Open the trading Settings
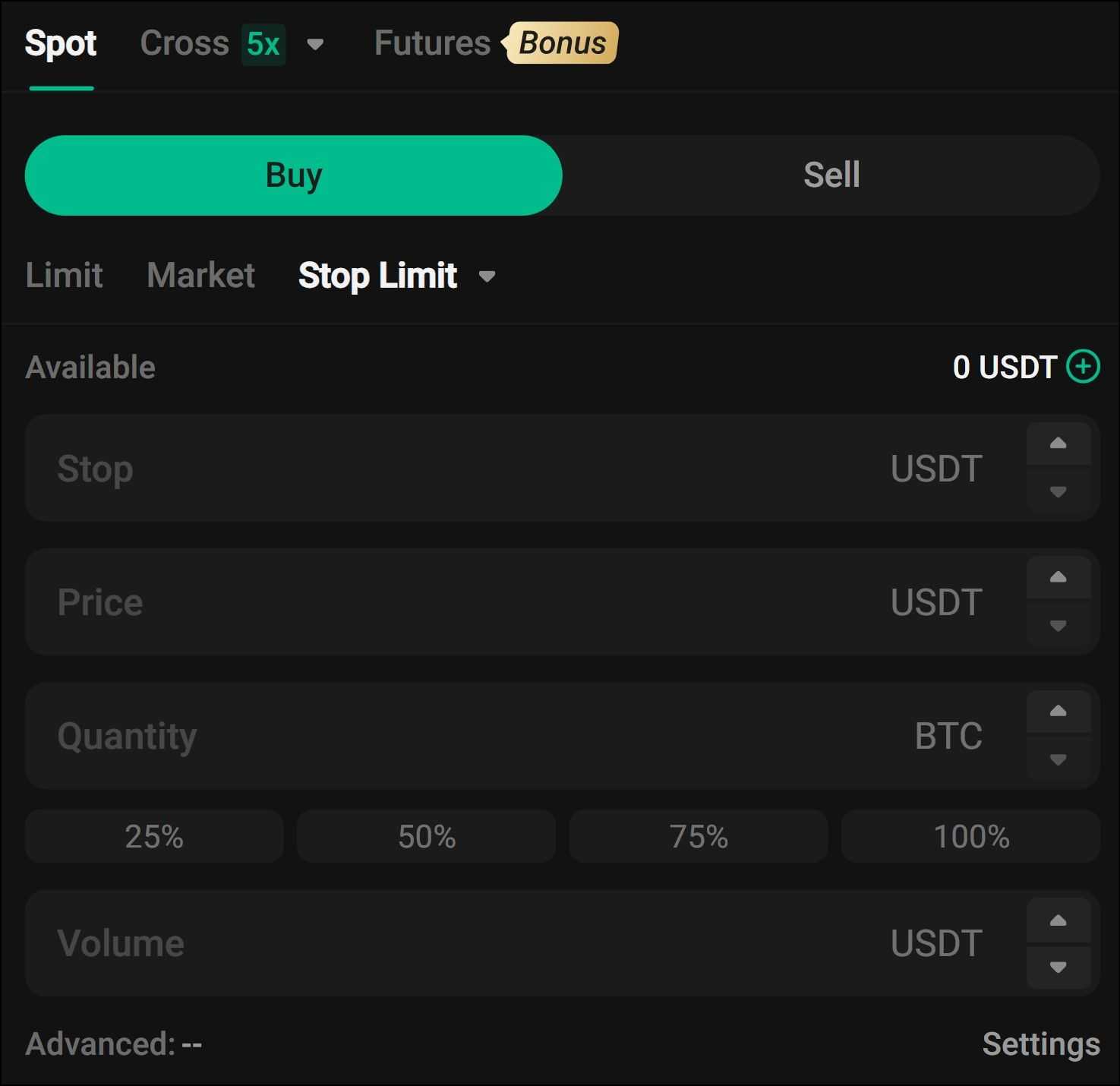 (1041, 1043)
